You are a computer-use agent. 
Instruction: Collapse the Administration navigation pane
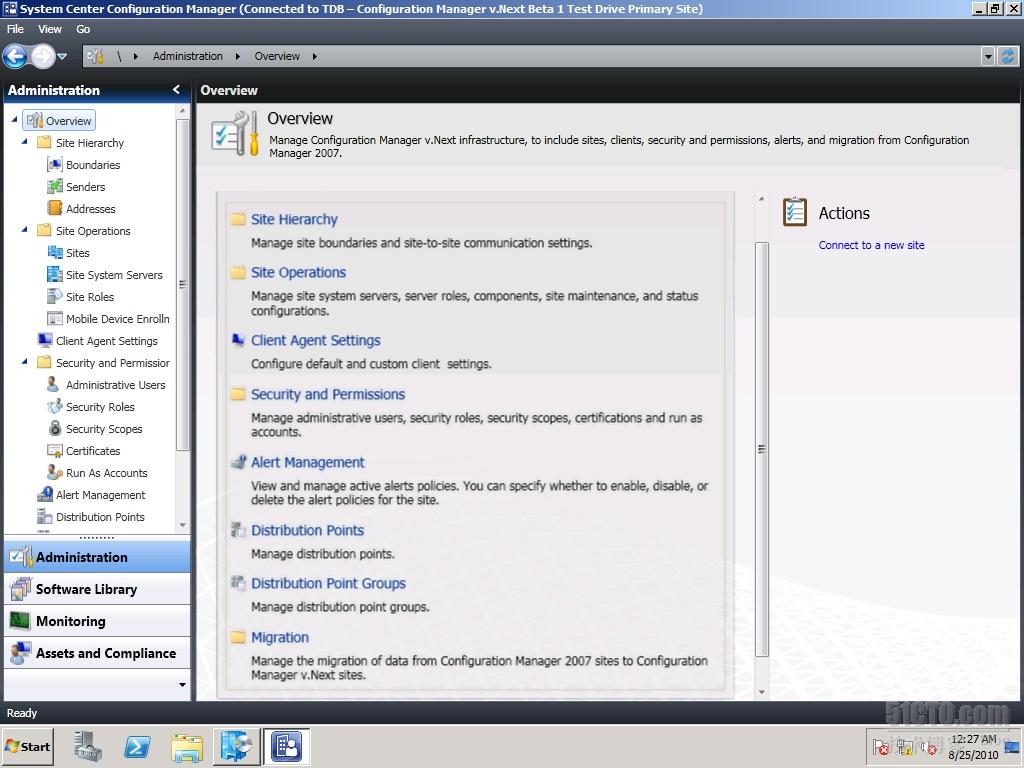[x=176, y=89]
